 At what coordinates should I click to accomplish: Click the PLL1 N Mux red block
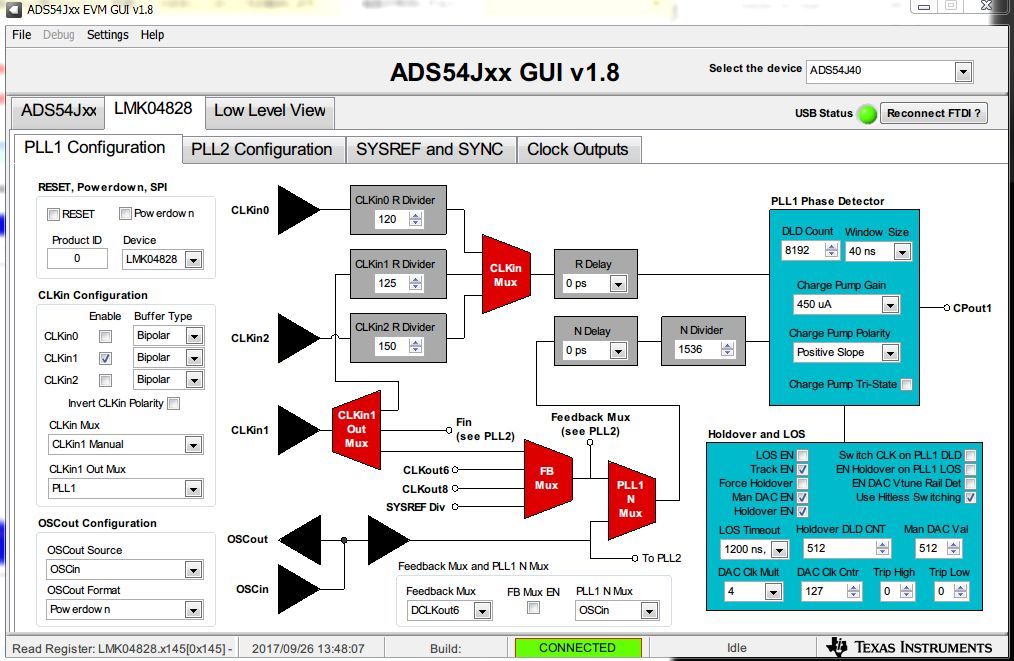point(631,500)
